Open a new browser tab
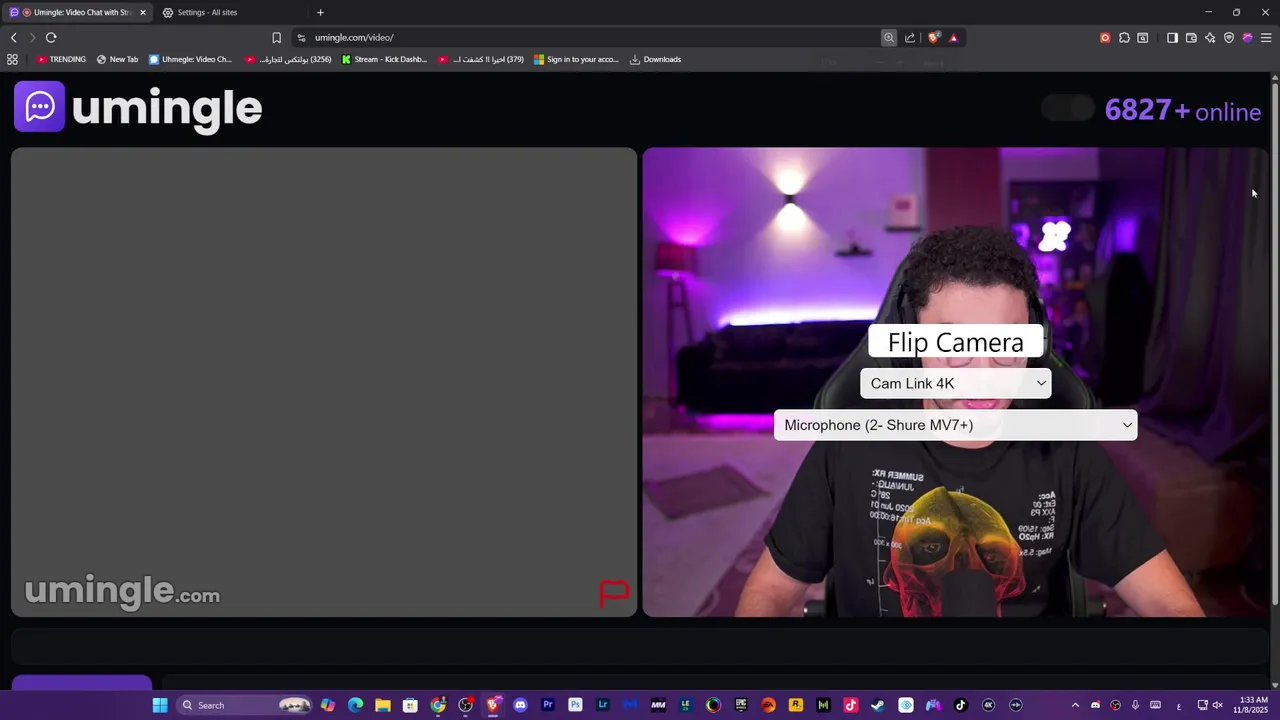This screenshot has width=1280, height=720. coord(320,12)
